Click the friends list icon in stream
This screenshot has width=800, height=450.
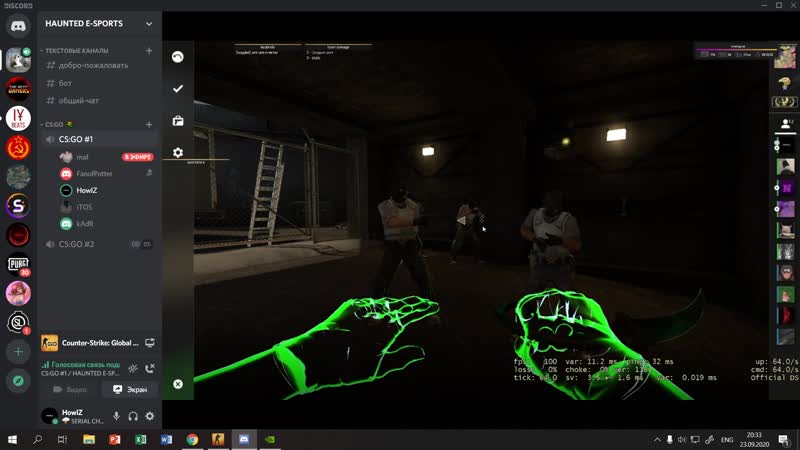click(786, 124)
